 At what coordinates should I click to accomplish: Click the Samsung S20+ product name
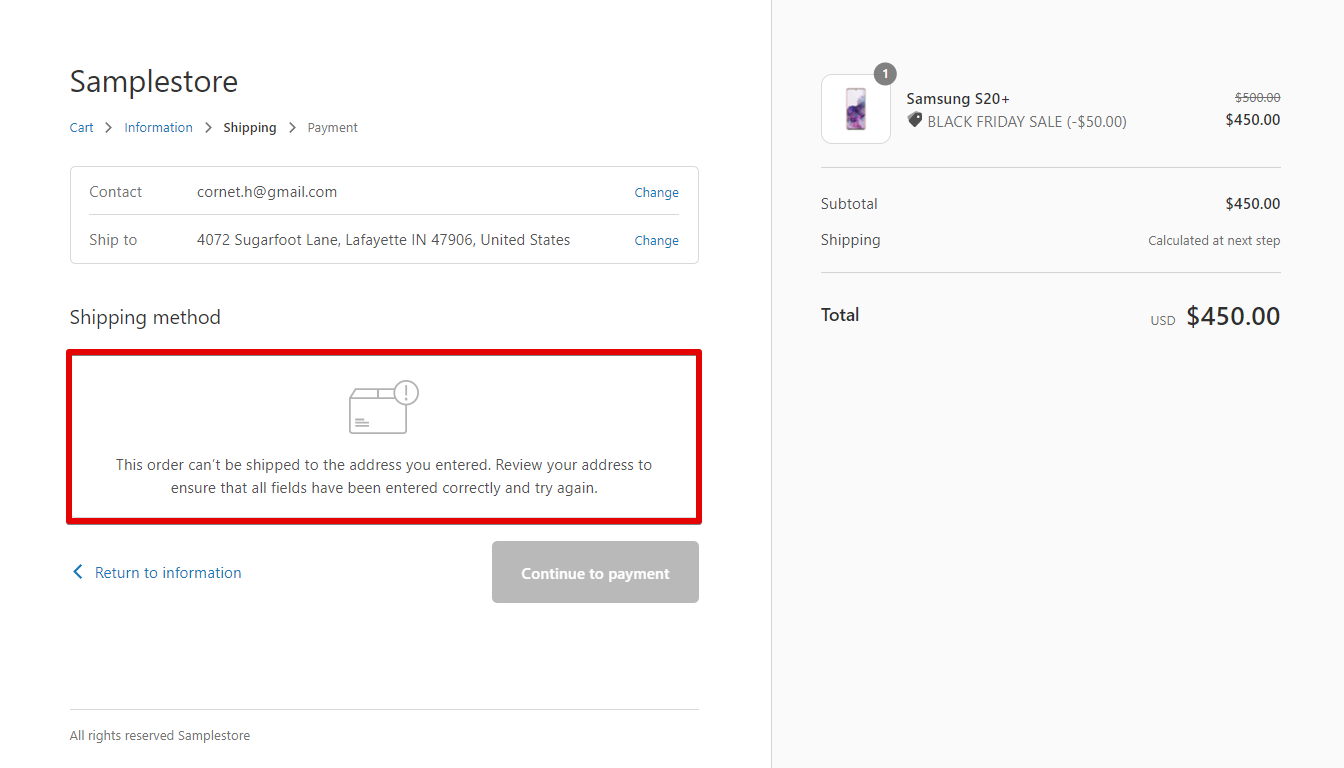click(958, 99)
